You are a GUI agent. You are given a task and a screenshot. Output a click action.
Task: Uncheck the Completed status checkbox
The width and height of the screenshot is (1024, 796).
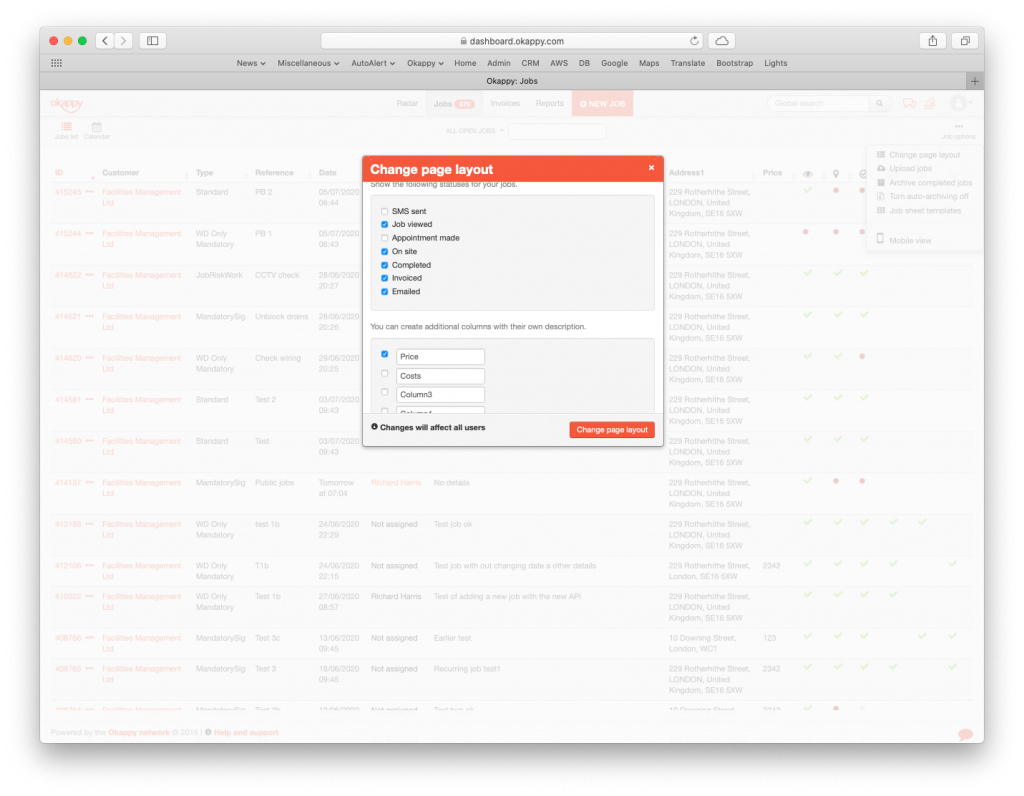(385, 265)
